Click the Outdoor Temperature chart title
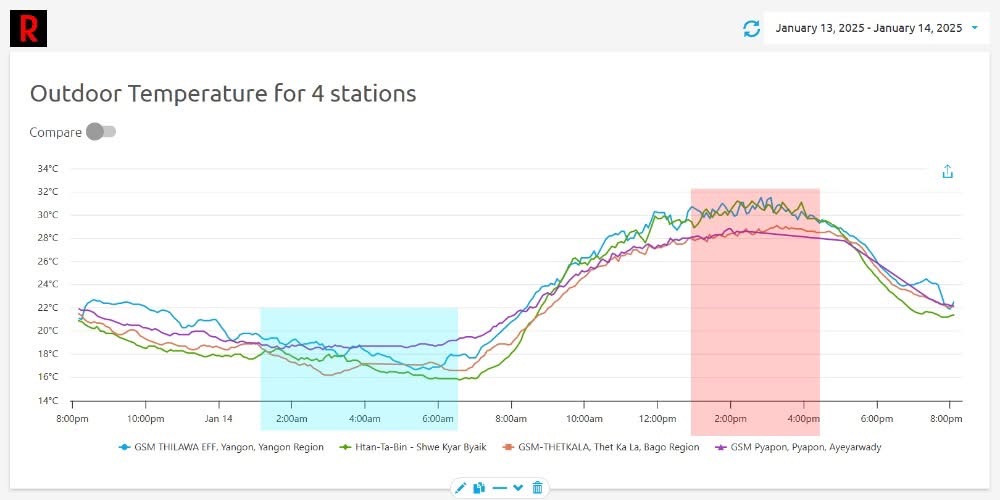The width and height of the screenshot is (1000, 500). [223, 94]
